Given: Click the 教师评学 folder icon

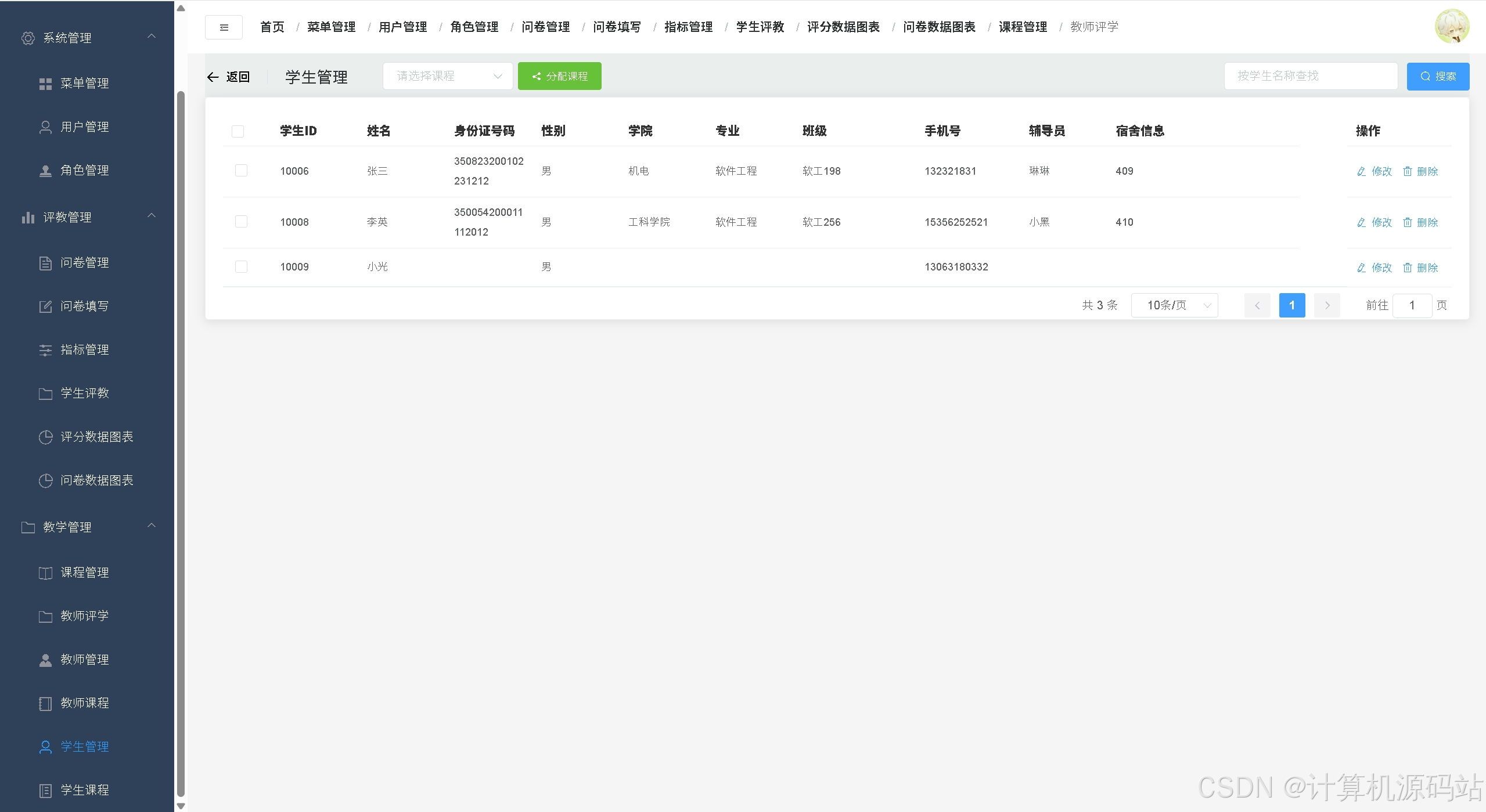Looking at the screenshot, I should click(x=45, y=616).
